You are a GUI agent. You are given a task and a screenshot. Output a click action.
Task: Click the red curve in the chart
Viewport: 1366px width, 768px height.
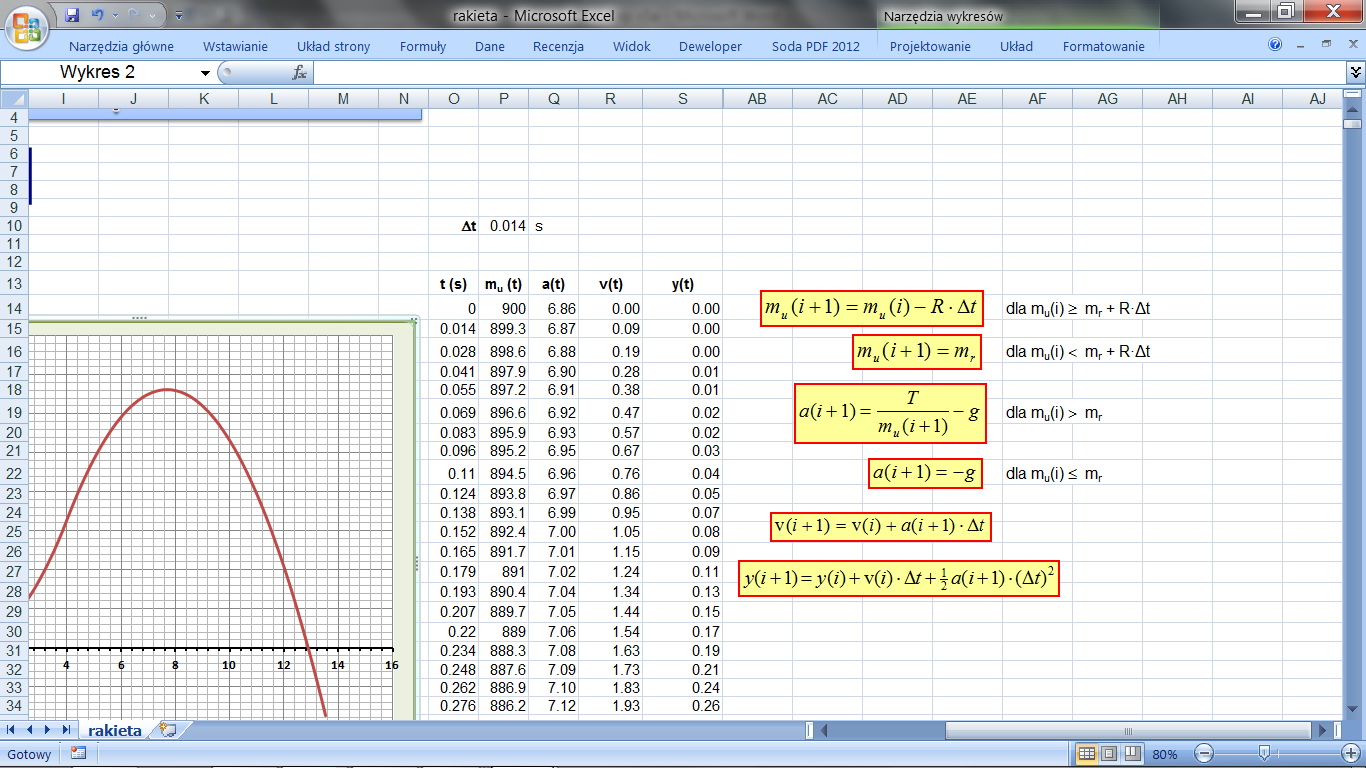167,390
